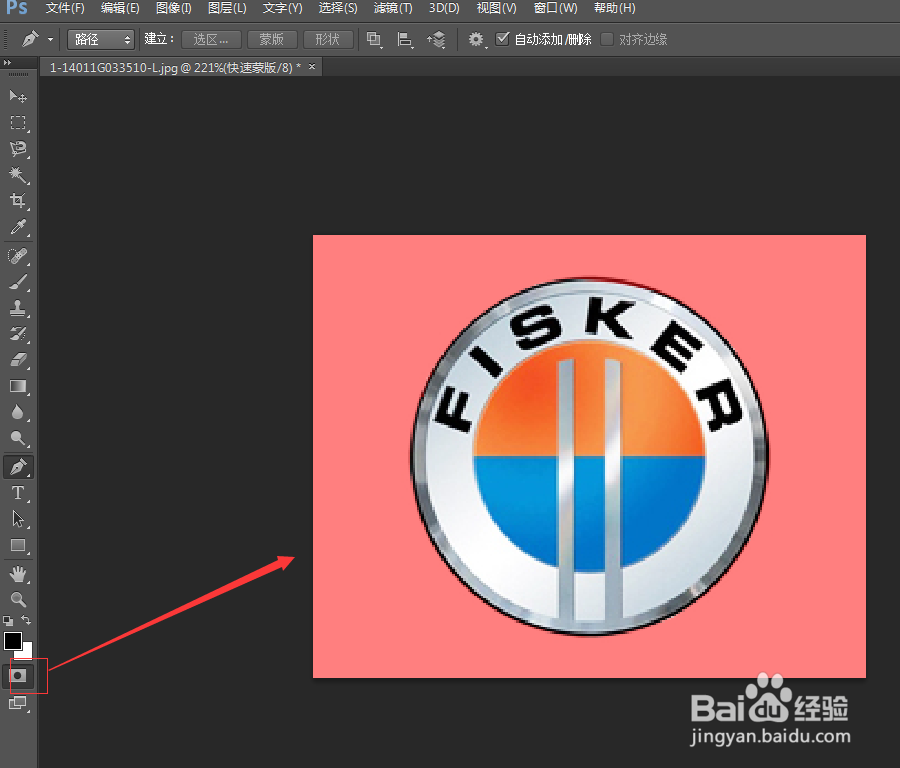Open the 视图(V) menu

496,8
